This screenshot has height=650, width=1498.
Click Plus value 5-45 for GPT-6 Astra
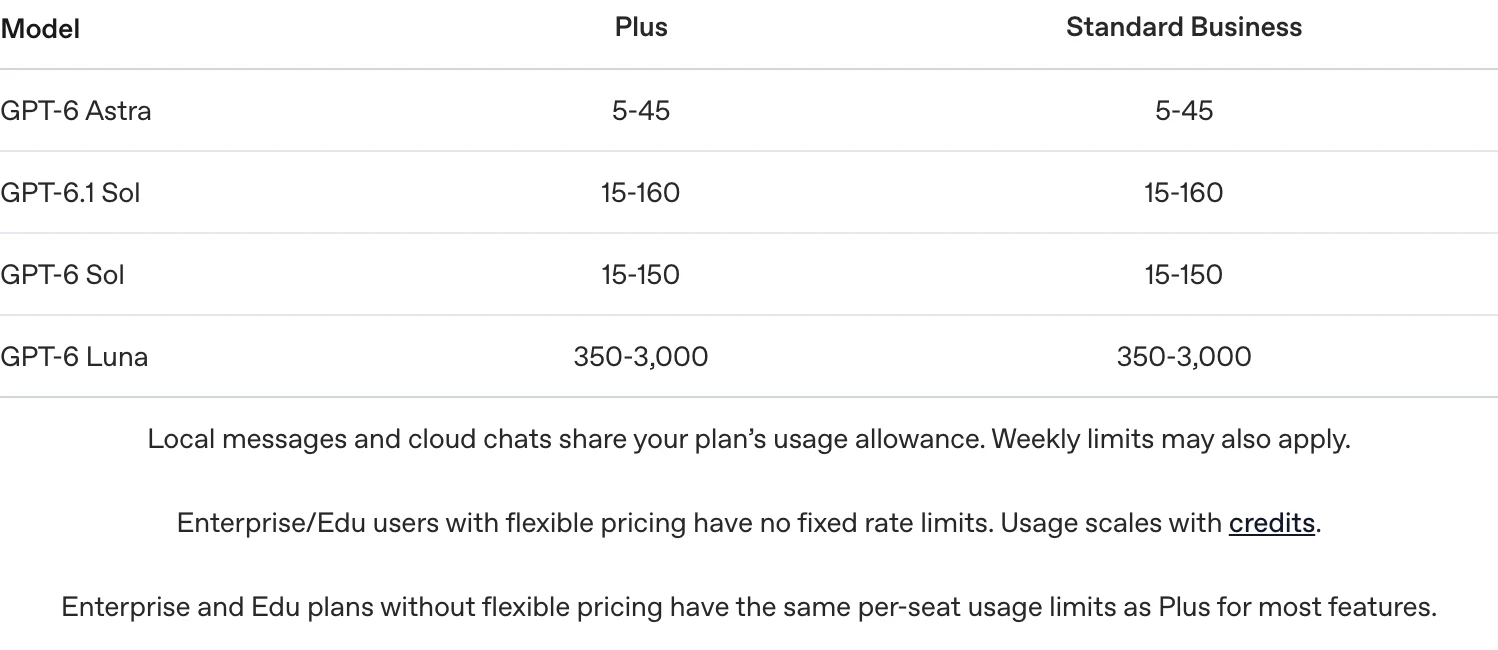pyautogui.click(x=641, y=110)
